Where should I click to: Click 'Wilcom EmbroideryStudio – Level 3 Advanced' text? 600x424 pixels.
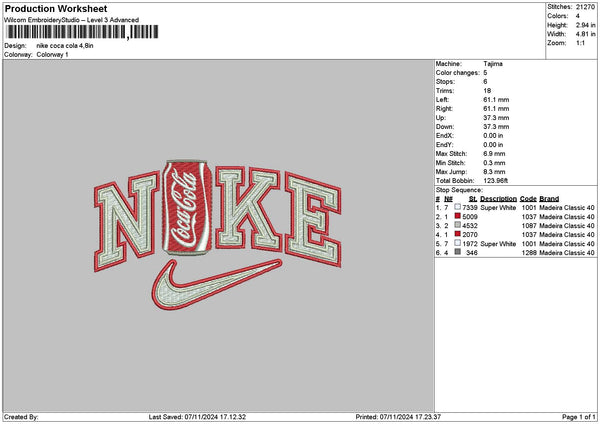[72, 20]
